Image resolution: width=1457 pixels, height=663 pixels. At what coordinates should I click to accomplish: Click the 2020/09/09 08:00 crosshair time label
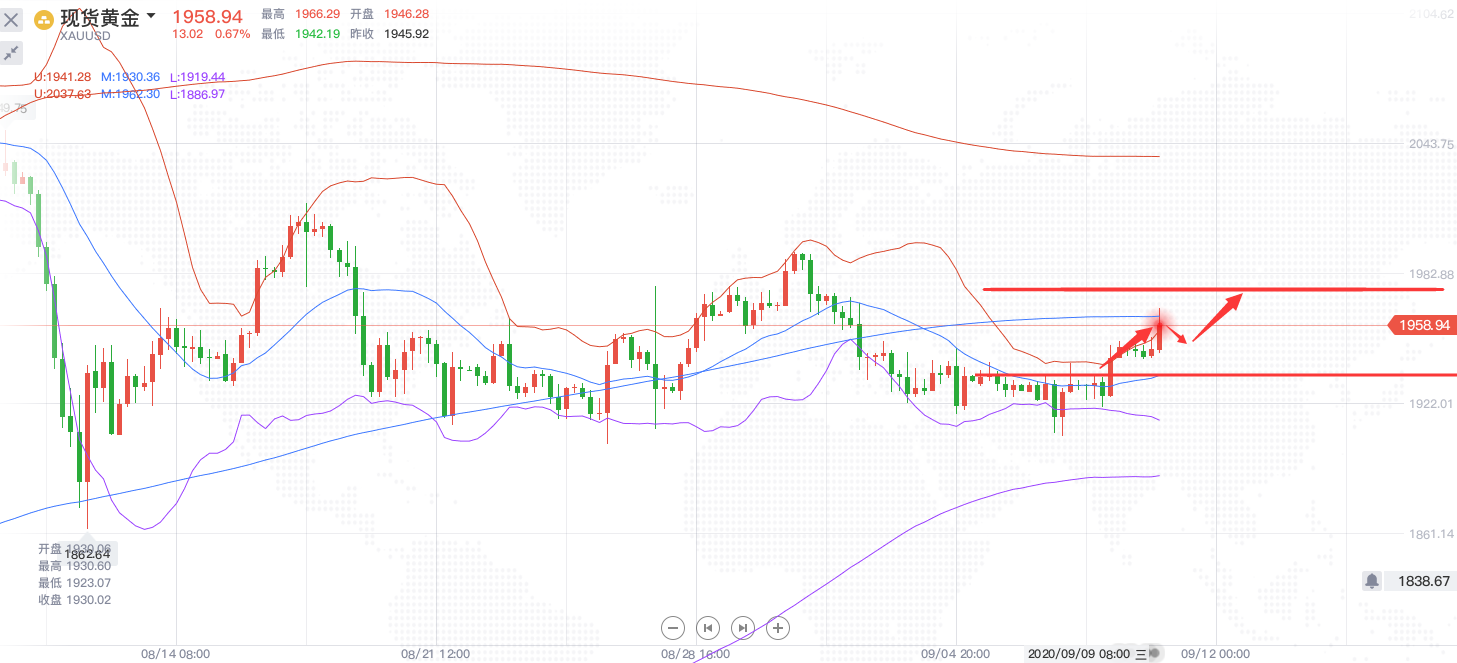point(1078,654)
